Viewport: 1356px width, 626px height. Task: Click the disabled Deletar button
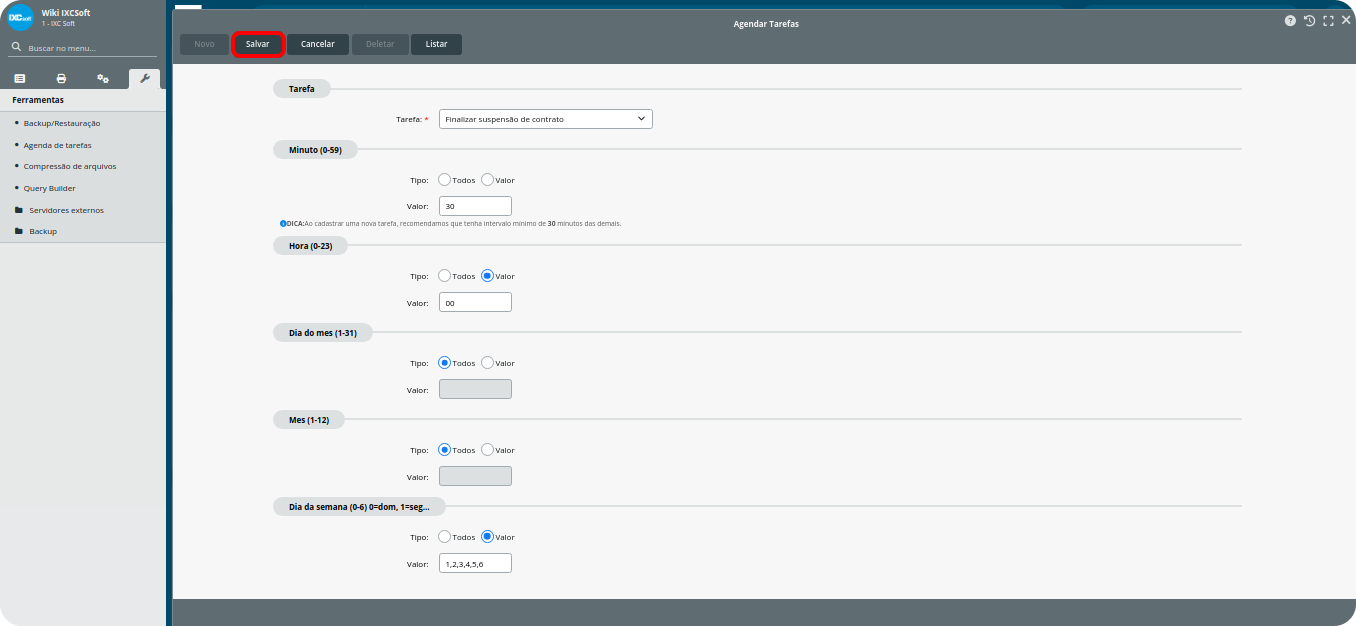380,44
